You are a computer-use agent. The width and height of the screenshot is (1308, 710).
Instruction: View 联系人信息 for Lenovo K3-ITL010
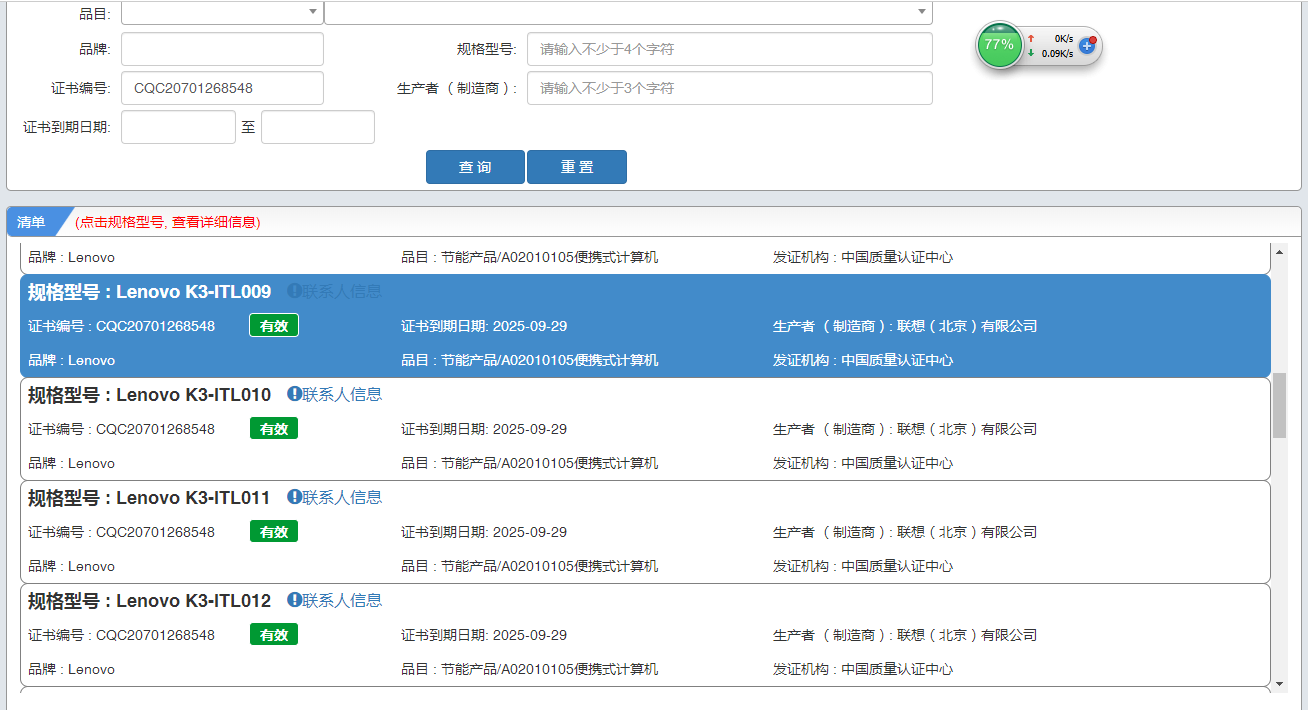(x=335, y=394)
